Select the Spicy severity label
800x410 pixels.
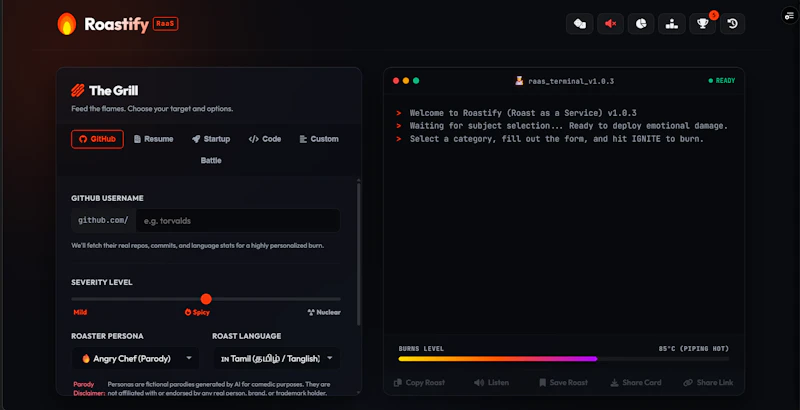(197, 312)
